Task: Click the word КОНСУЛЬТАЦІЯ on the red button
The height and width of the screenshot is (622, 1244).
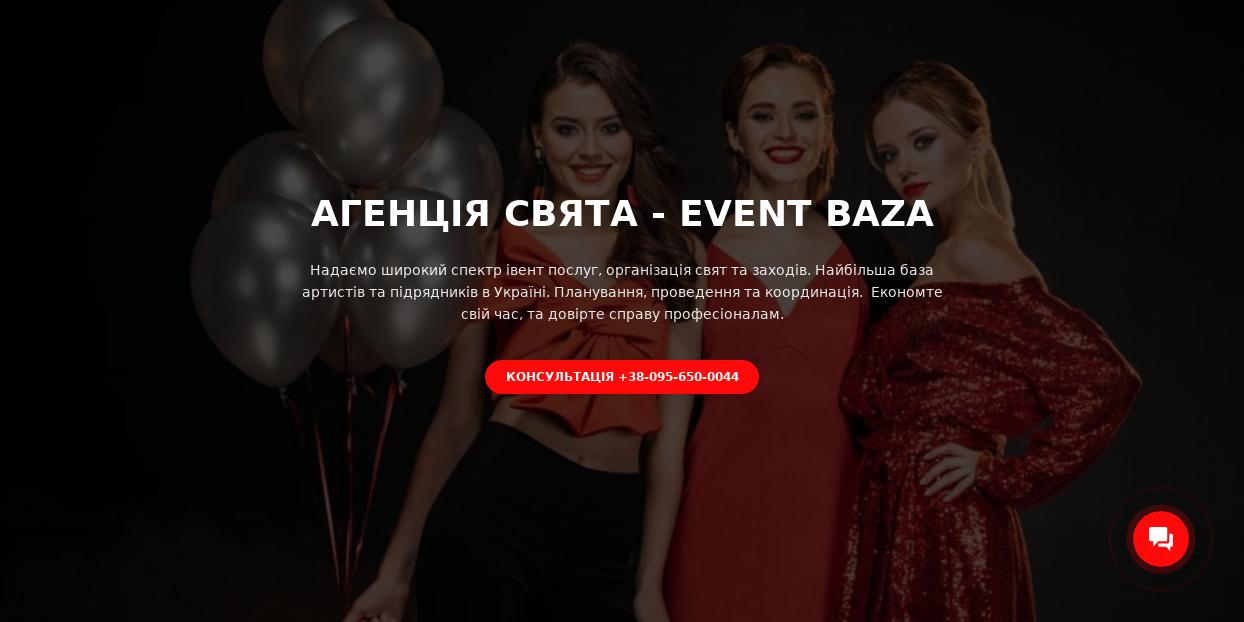Action: point(560,377)
